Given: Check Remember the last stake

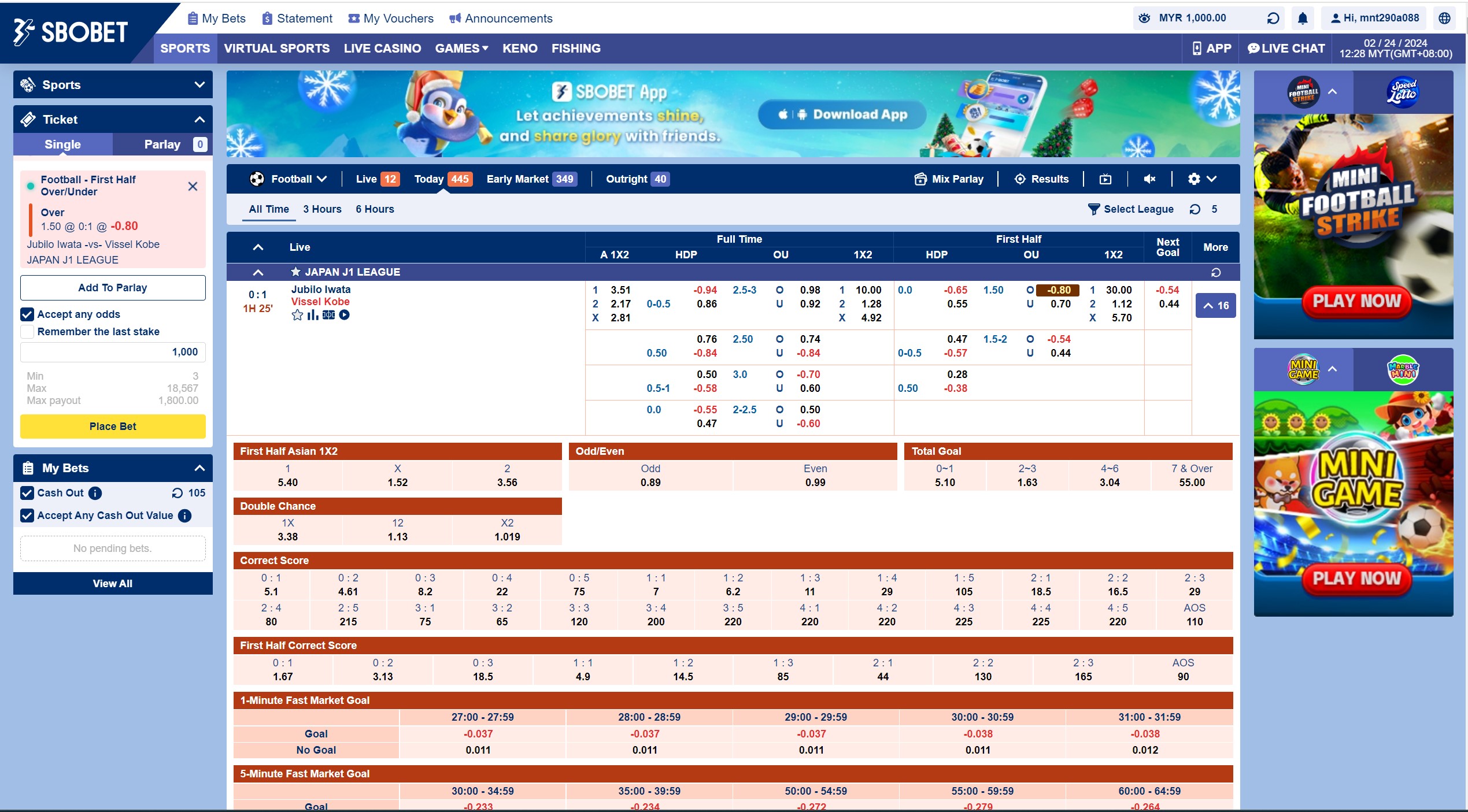Looking at the screenshot, I should click(x=27, y=332).
